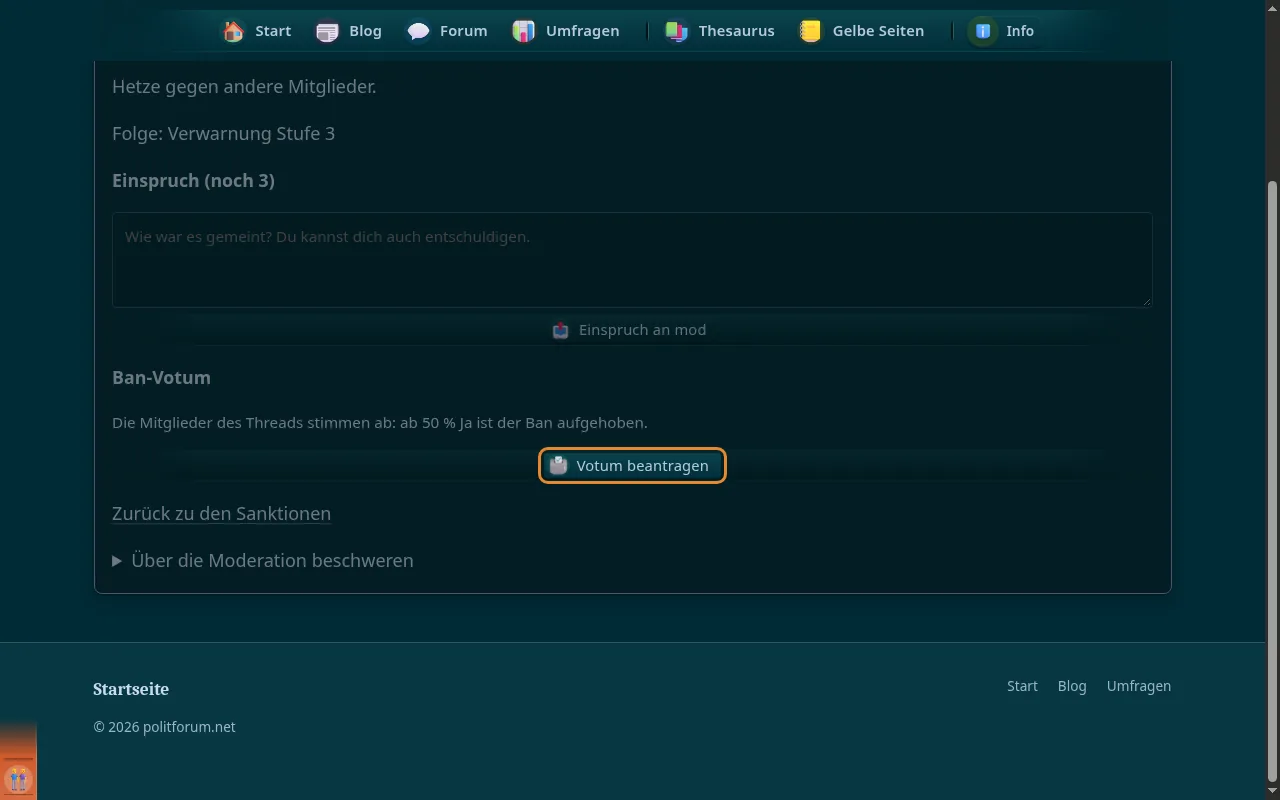Screen dimensions: 1280x800
Task: Follow 'Zurück zu den Sanktionen' link
Action: tap(221, 514)
